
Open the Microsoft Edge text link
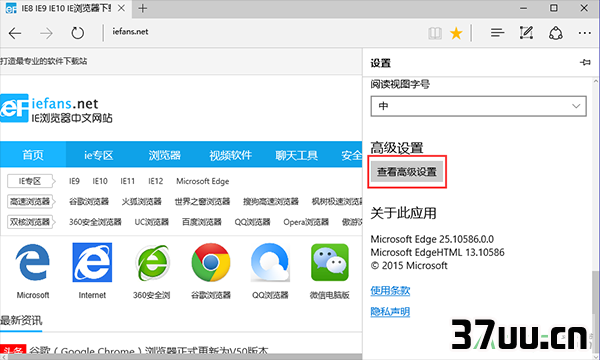(x=202, y=181)
